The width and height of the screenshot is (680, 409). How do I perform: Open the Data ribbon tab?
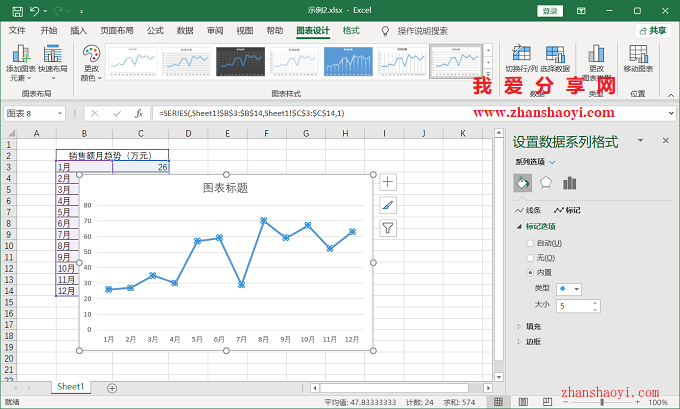coord(185,31)
